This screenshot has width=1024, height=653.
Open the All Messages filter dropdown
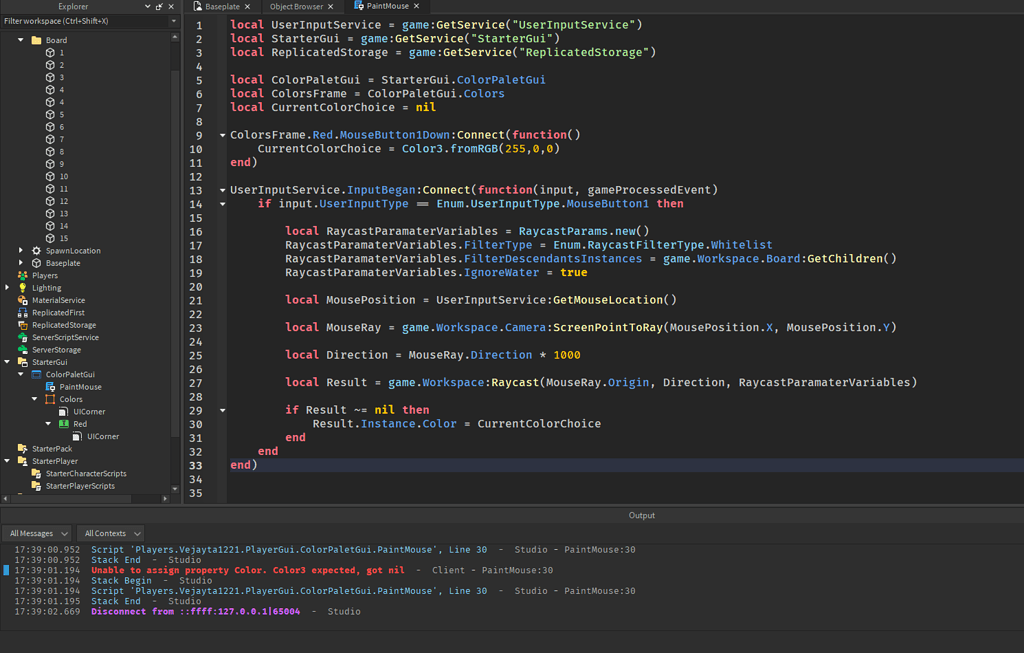[37, 533]
